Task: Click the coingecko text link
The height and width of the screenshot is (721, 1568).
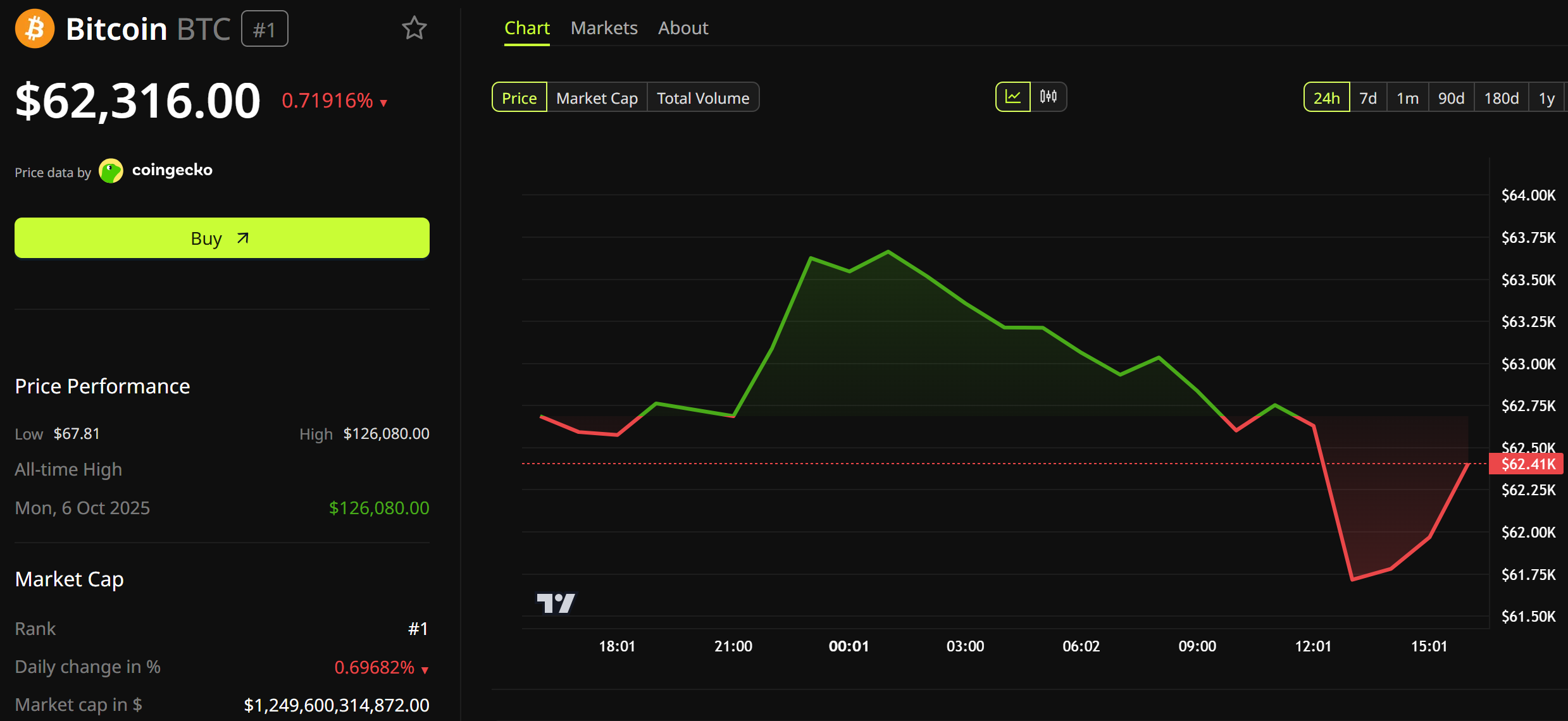Action: pos(172,169)
